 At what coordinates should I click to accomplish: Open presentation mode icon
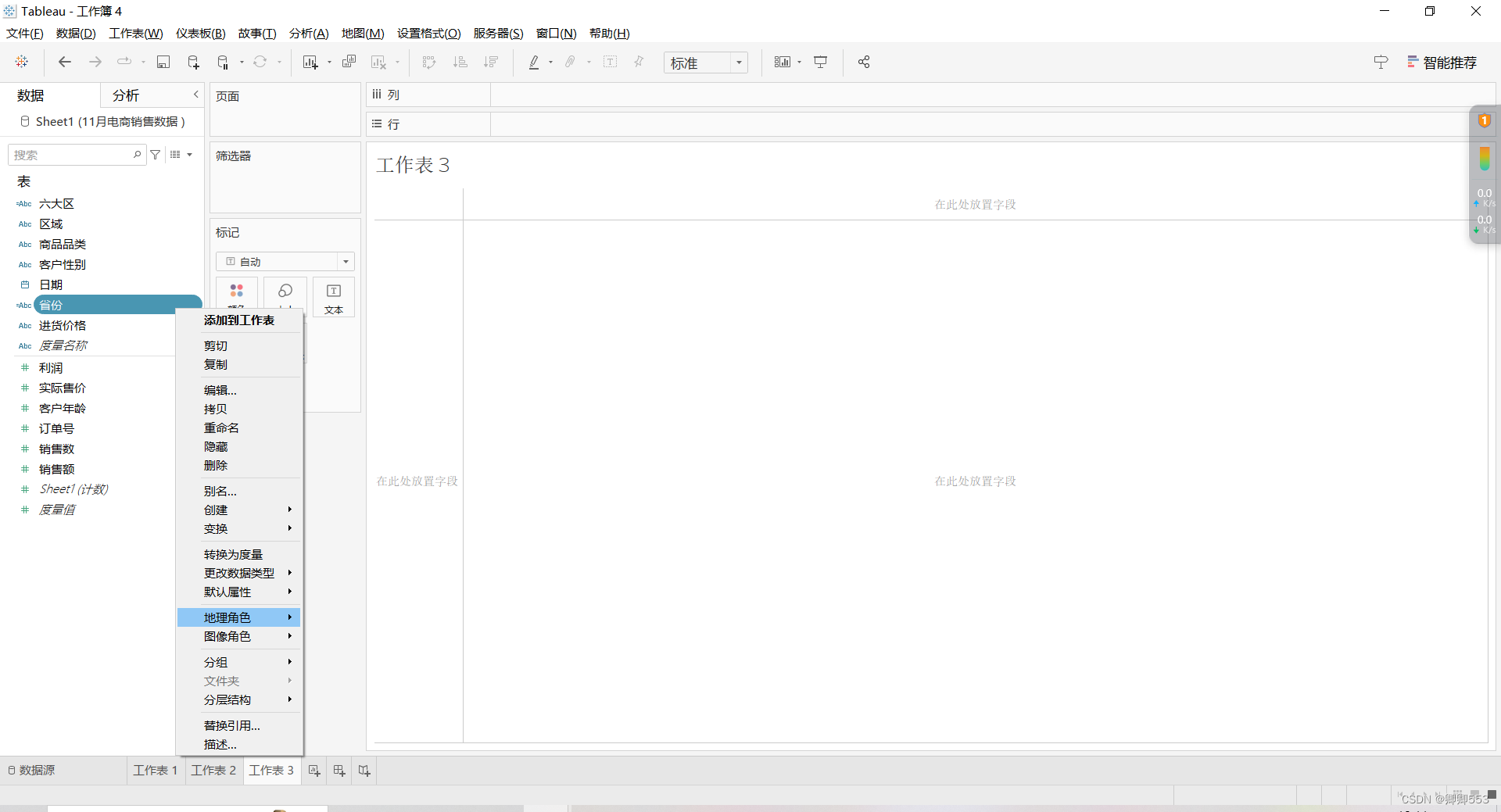point(821,62)
